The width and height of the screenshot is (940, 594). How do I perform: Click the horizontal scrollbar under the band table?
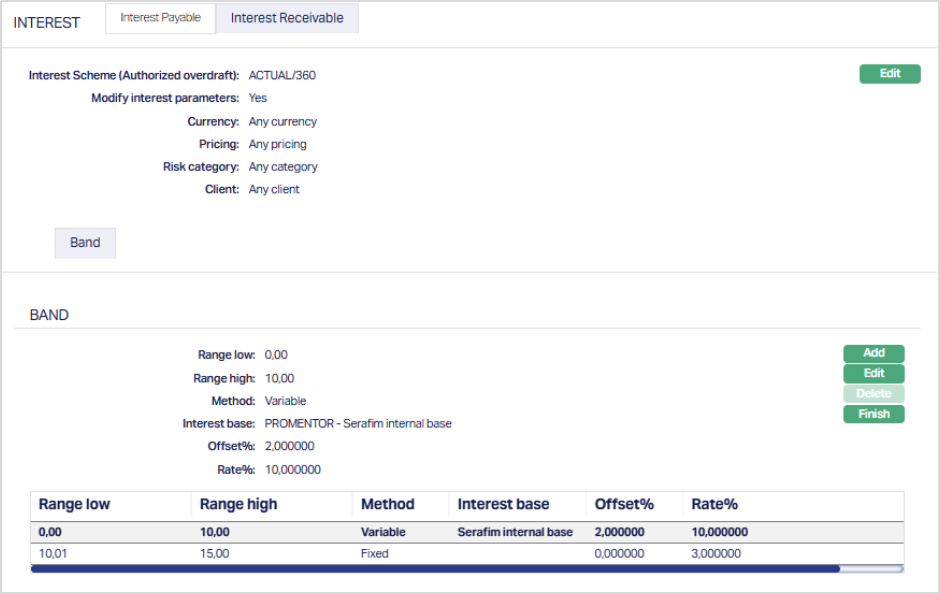pyautogui.click(x=435, y=569)
